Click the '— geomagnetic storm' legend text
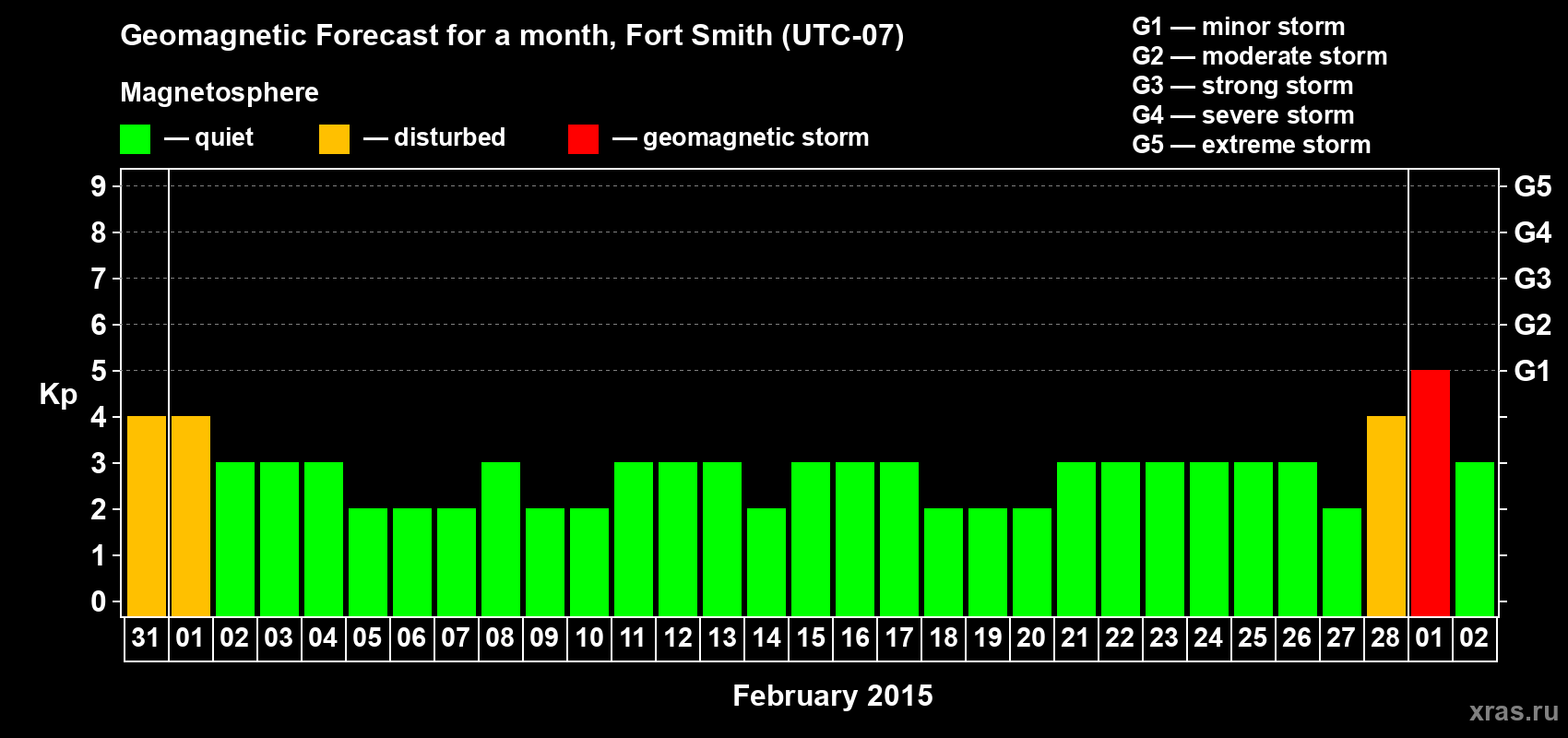This screenshot has height=738, width=1568. (x=741, y=137)
